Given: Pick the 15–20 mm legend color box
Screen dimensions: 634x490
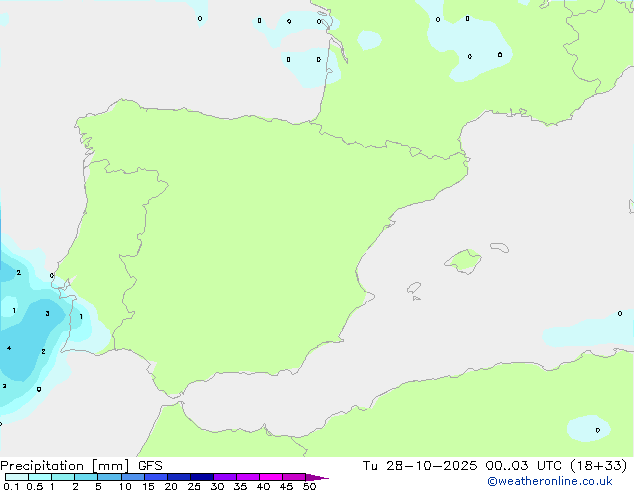Looking at the screenshot, I should [x=155, y=477].
